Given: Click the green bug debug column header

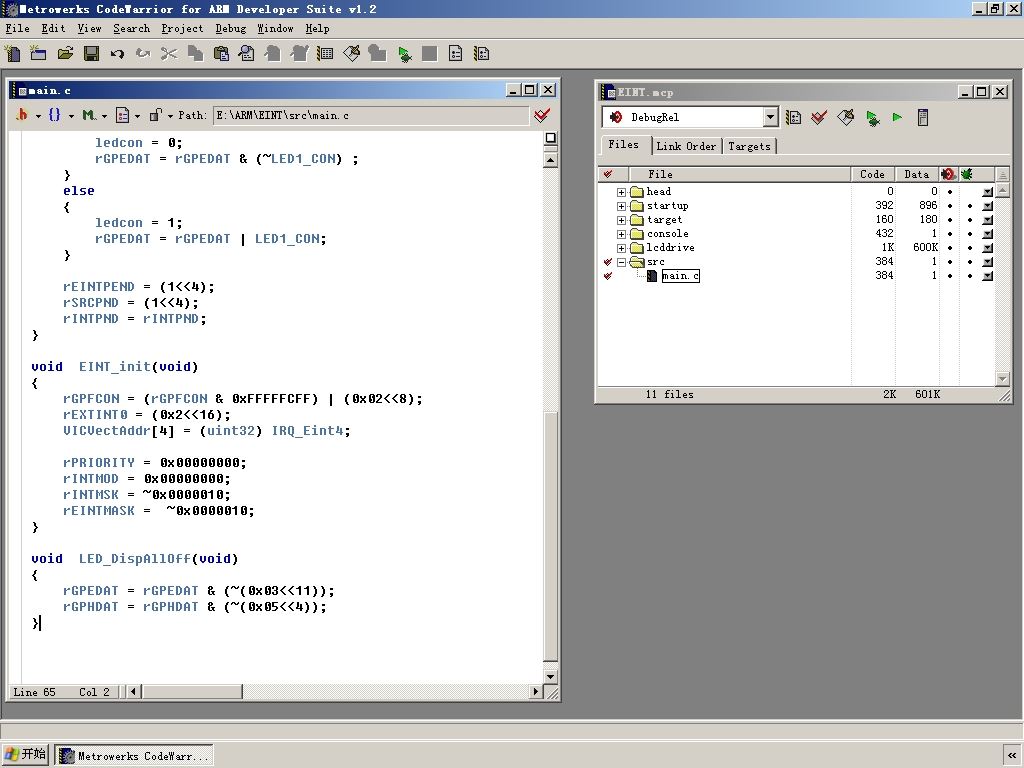Looking at the screenshot, I should coord(967,174).
